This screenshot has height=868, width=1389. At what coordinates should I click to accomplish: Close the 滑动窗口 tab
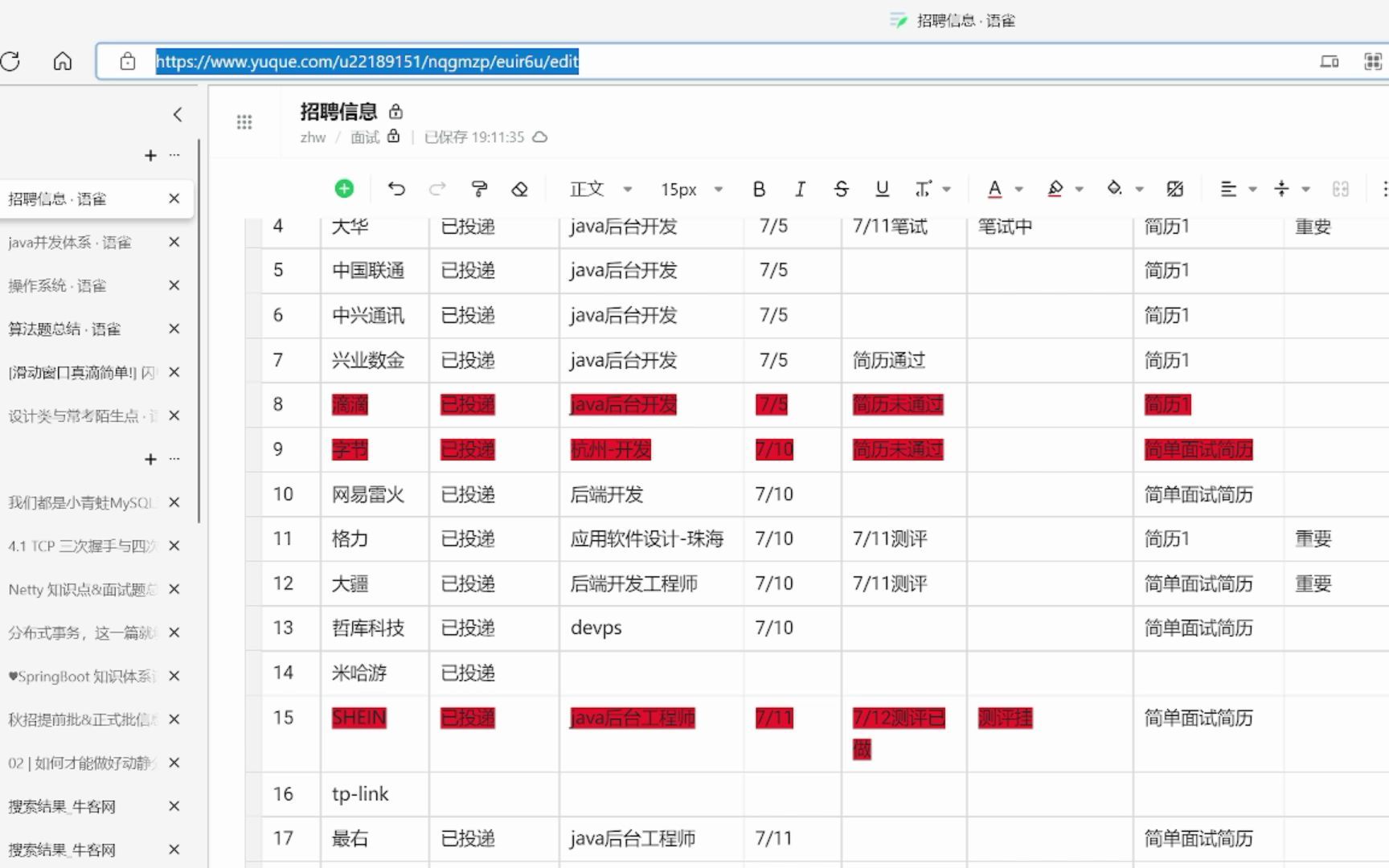[x=174, y=372]
